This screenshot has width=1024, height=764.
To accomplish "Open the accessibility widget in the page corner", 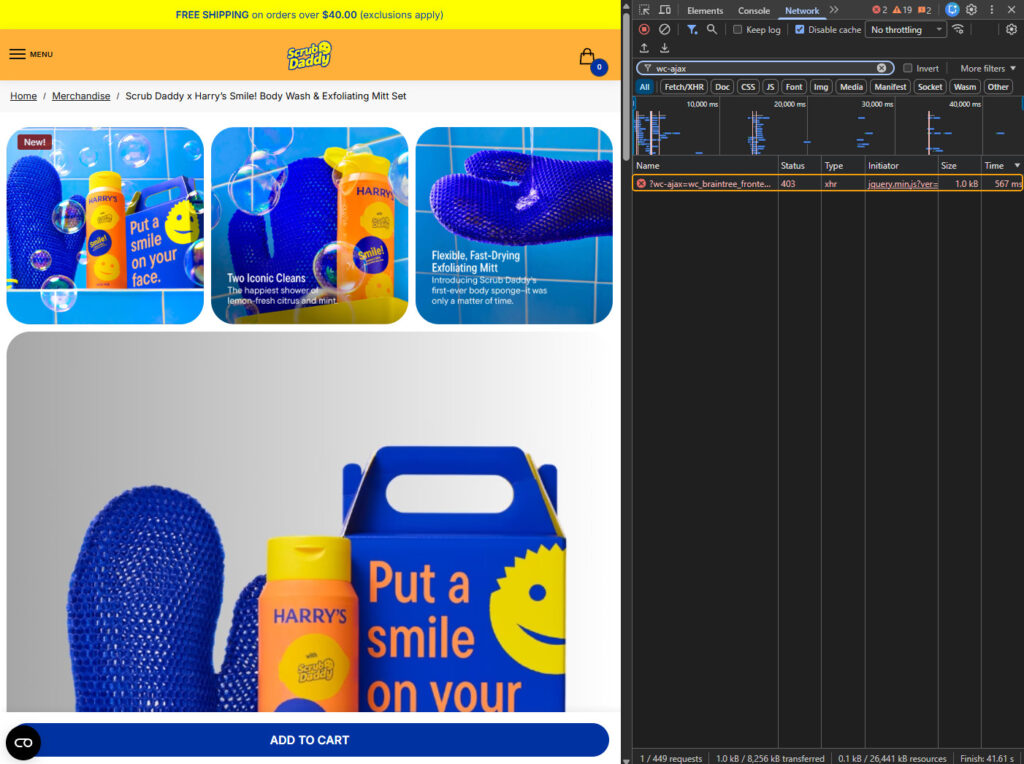I will [x=24, y=742].
